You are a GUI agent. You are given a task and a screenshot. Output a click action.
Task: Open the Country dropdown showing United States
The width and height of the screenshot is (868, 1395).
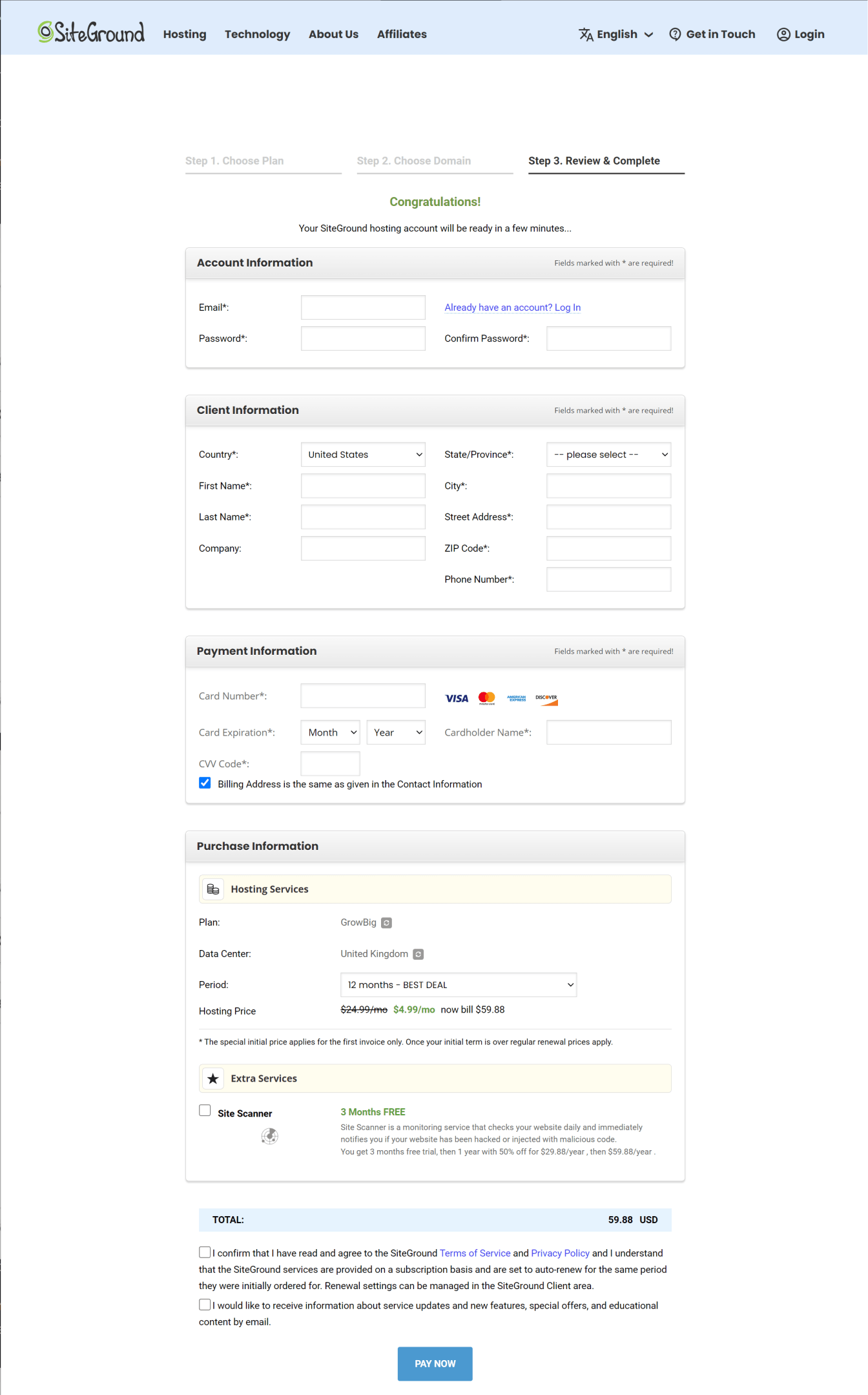pyautogui.click(x=363, y=455)
